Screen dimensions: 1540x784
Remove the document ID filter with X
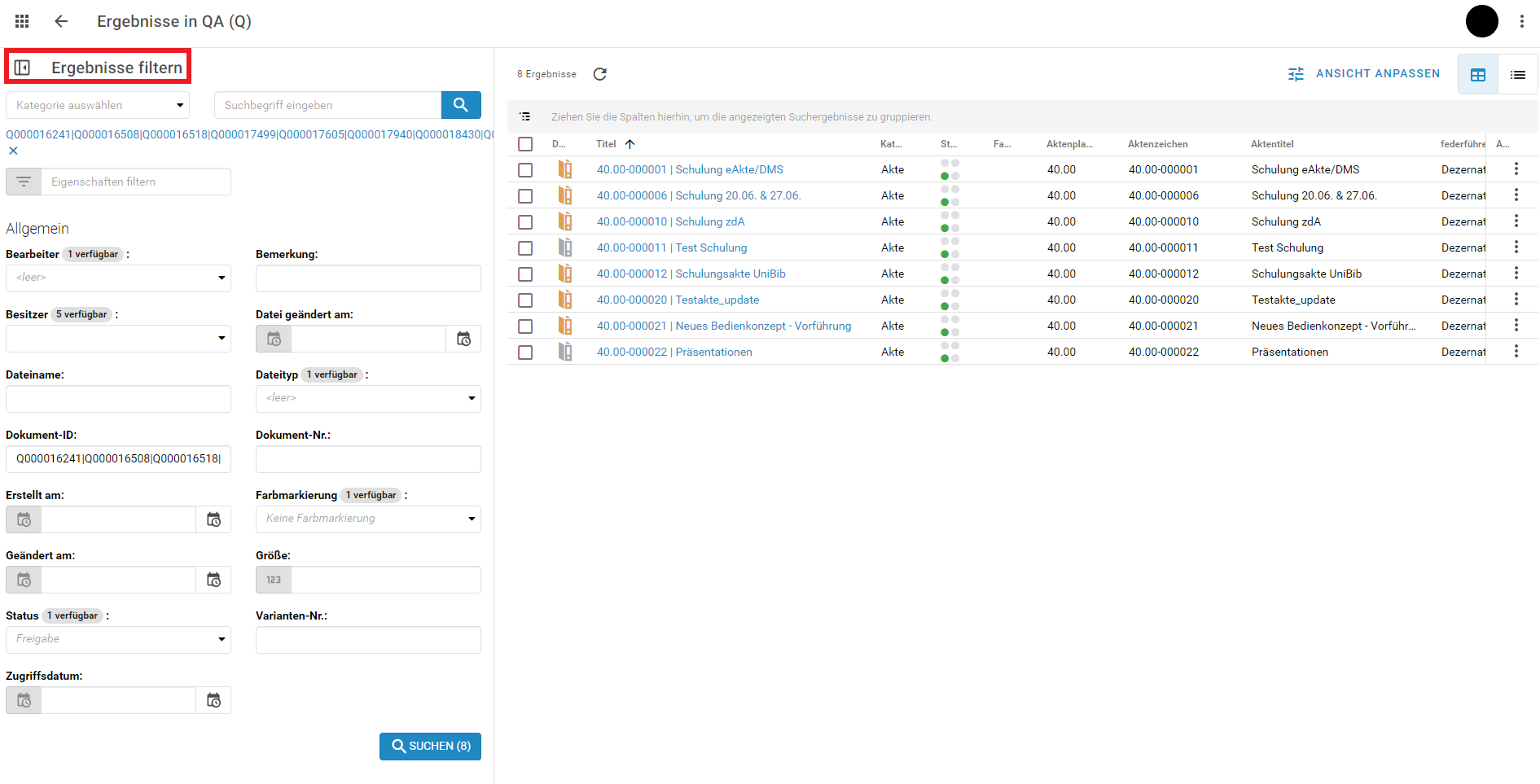[x=13, y=151]
